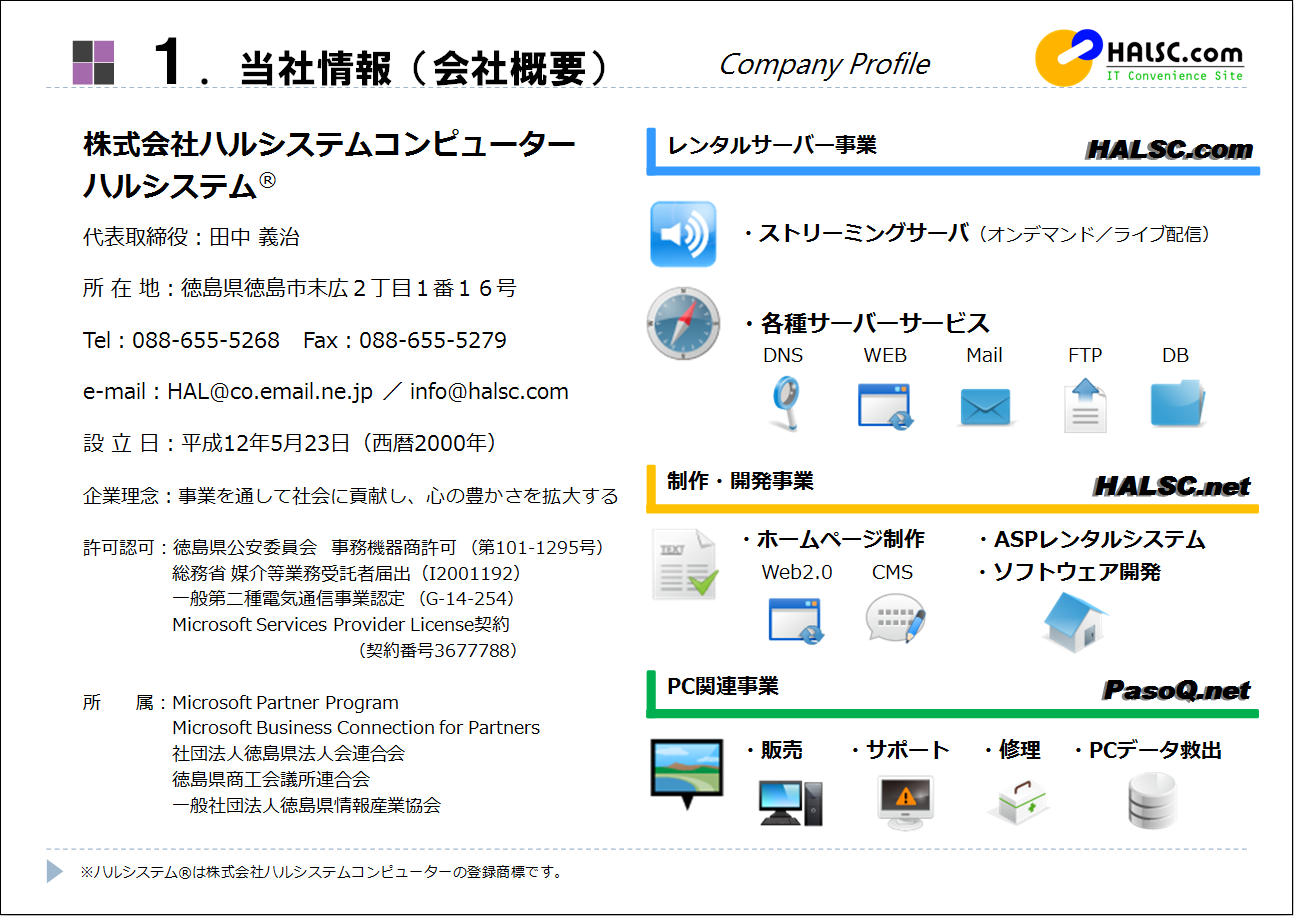1294x916 pixels.
Task: Click the CMS label
Action: pos(892,573)
